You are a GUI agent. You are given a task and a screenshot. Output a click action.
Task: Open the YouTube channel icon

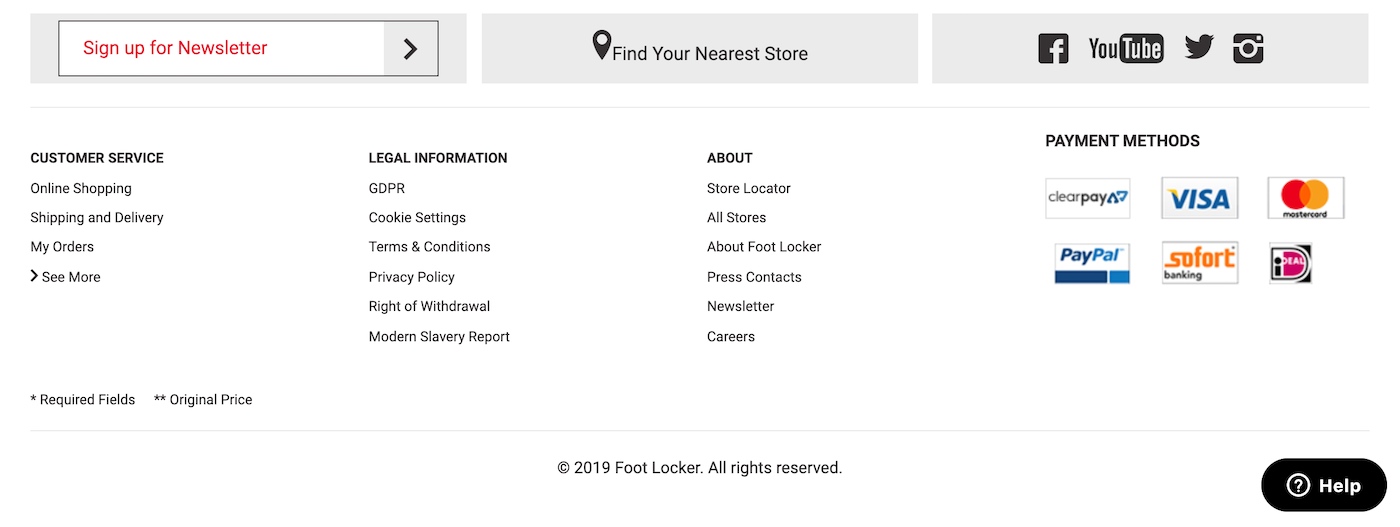tap(1126, 48)
